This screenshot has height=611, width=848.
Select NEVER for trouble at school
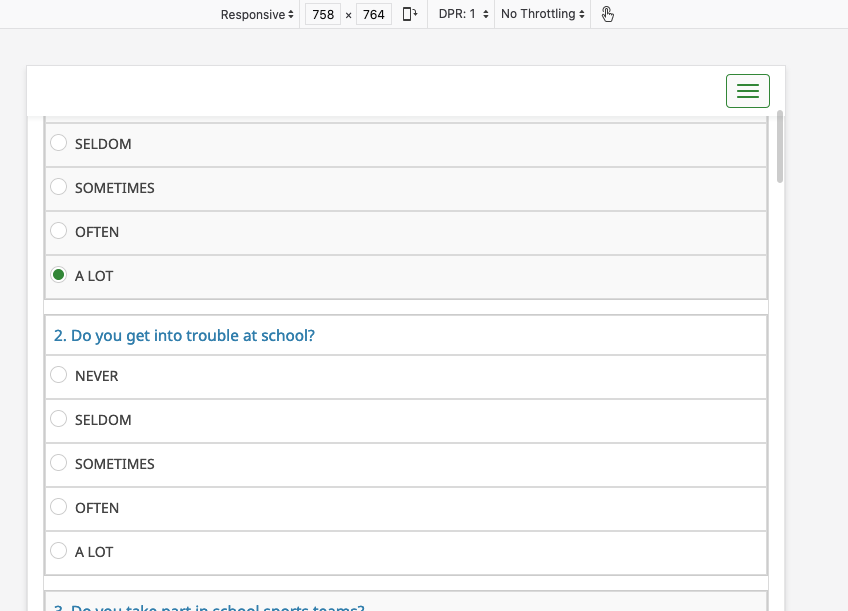pos(59,375)
